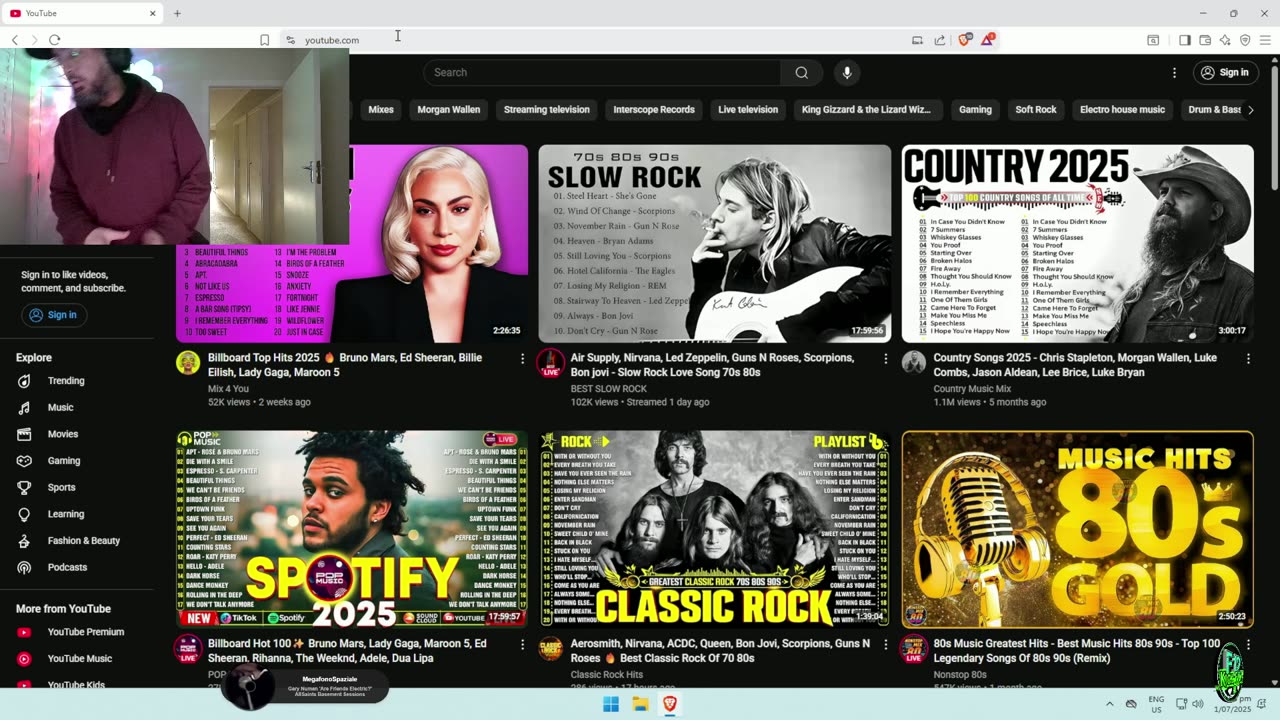Open Music in the Explore sidebar
Image resolution: width=1280 pixels, height=720 pixels.
coord(60,407)
